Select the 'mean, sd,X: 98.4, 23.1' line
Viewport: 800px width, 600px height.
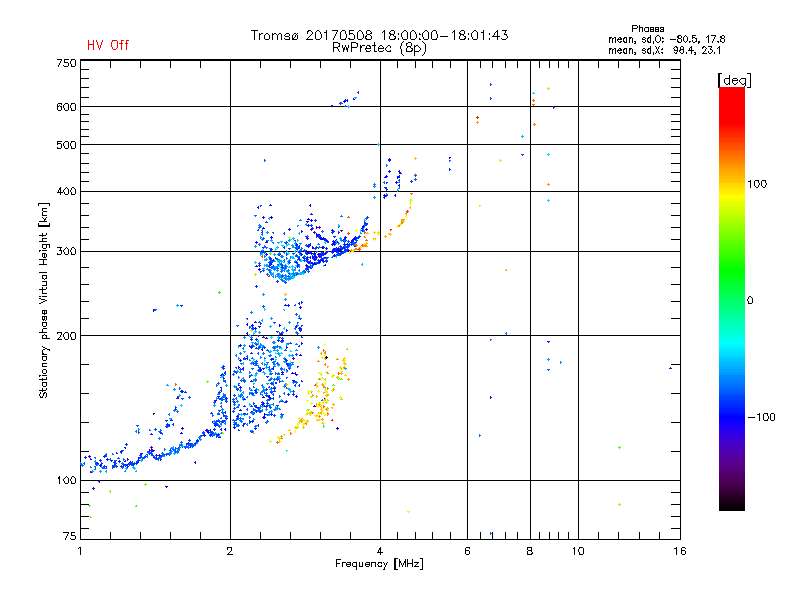pyautogui.click(x=664, y=50)
